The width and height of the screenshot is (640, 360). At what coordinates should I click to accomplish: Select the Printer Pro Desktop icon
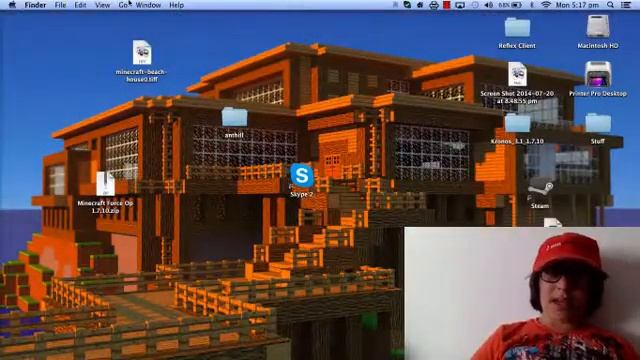(x=598, y=74)
